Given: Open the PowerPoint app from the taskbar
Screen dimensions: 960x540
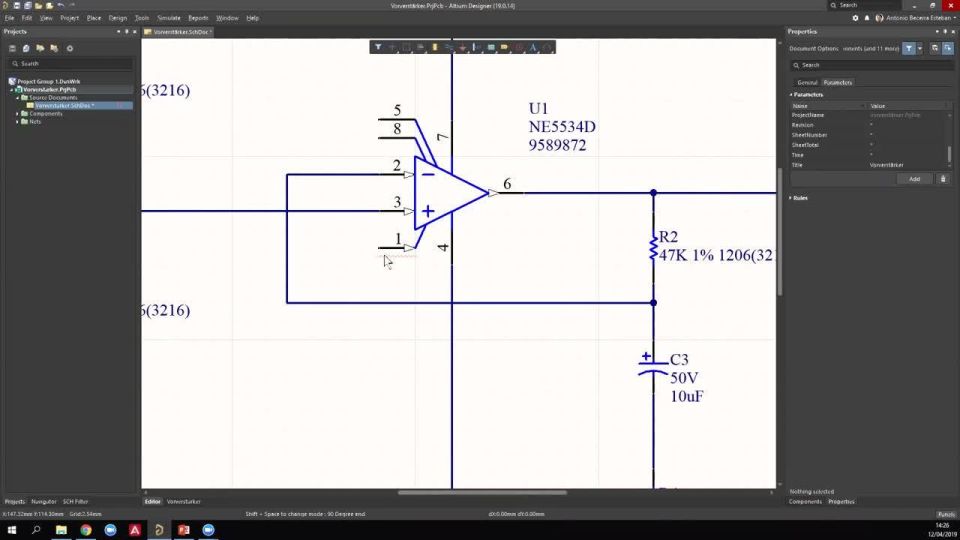Looking at the screenshot, I should (x=184, y=530).
